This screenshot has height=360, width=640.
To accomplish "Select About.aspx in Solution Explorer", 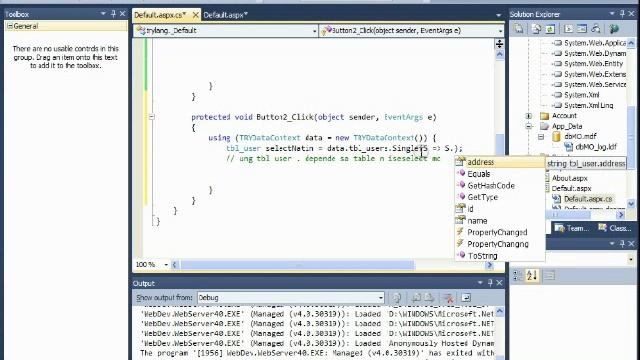I will [569, 178].
